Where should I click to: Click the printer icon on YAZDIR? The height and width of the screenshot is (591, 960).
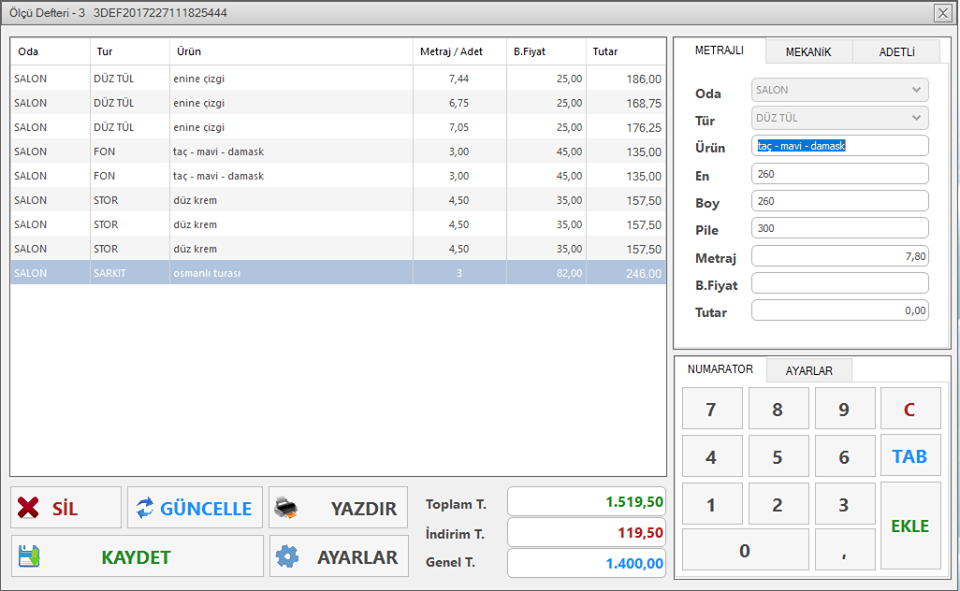click(x=286, y=507)
